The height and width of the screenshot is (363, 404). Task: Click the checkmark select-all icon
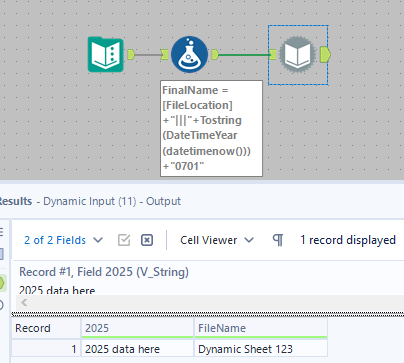pyautogui.click(x=124, y=240)
